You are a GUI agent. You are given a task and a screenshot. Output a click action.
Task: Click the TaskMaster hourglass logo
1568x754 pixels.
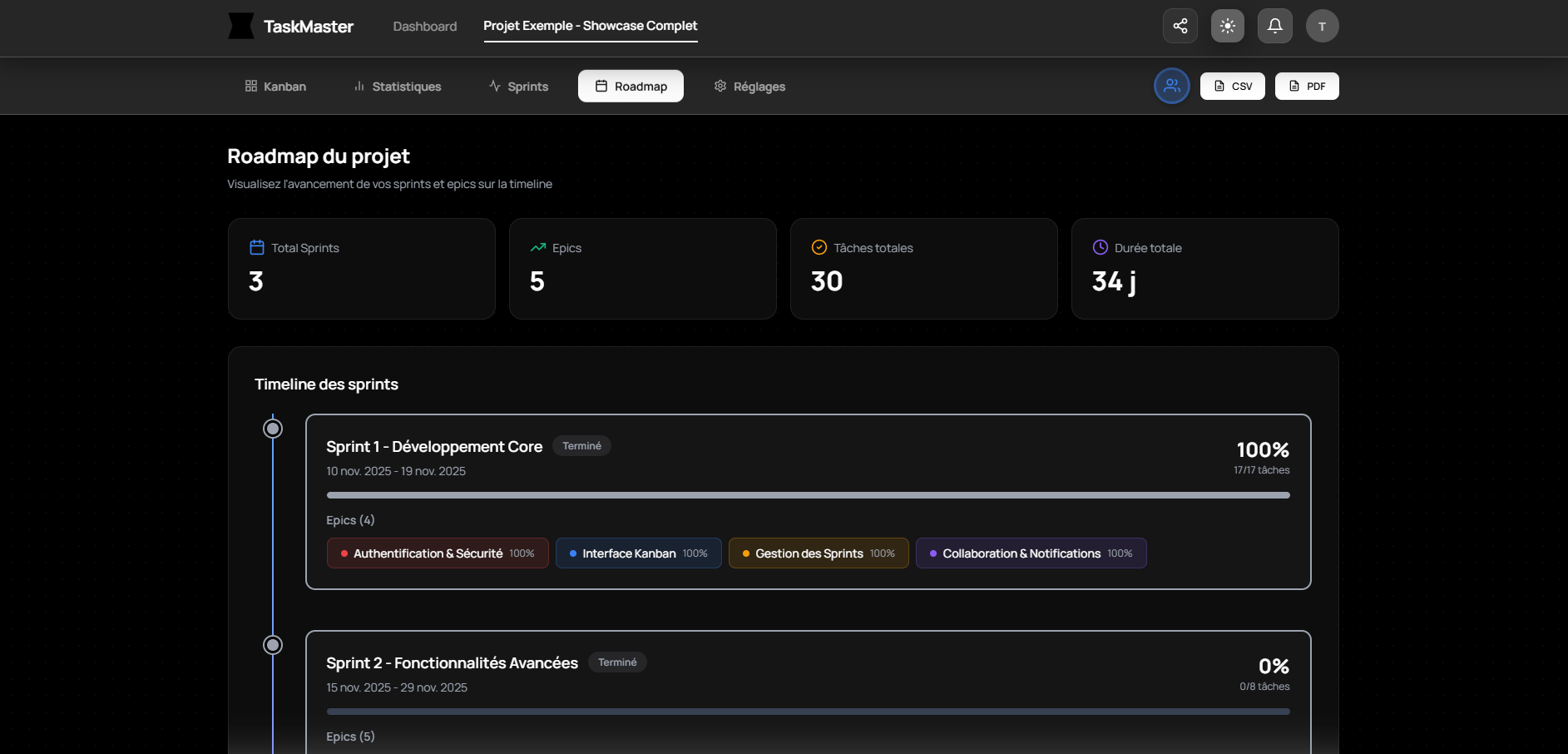pyautogui.click(x=241, y=26)
